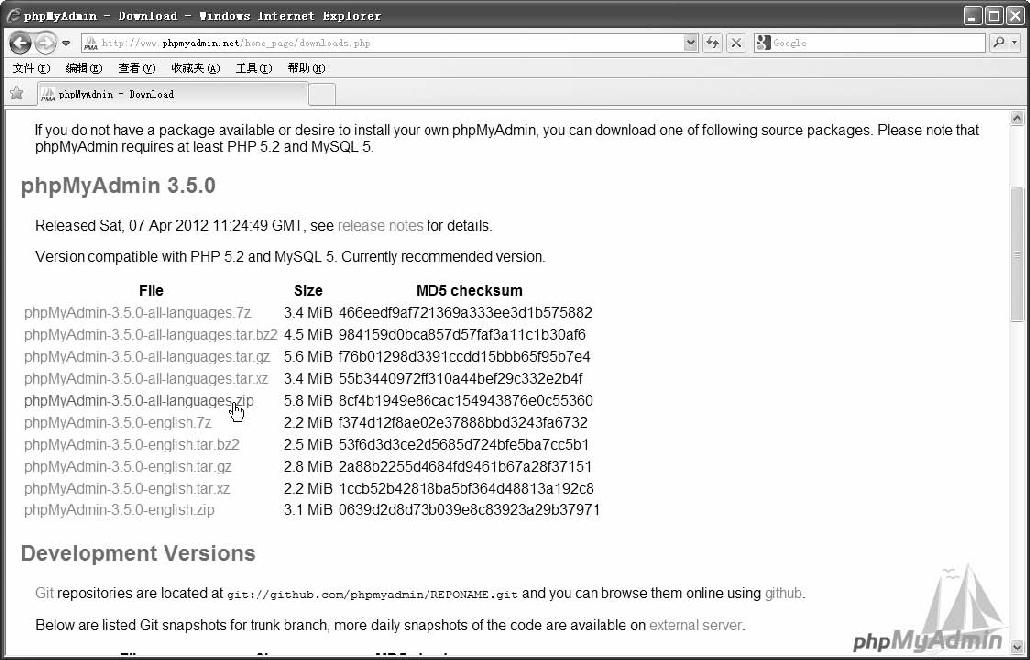Click the phpMyAdmin 3.5.0 heading

[118, 186]
